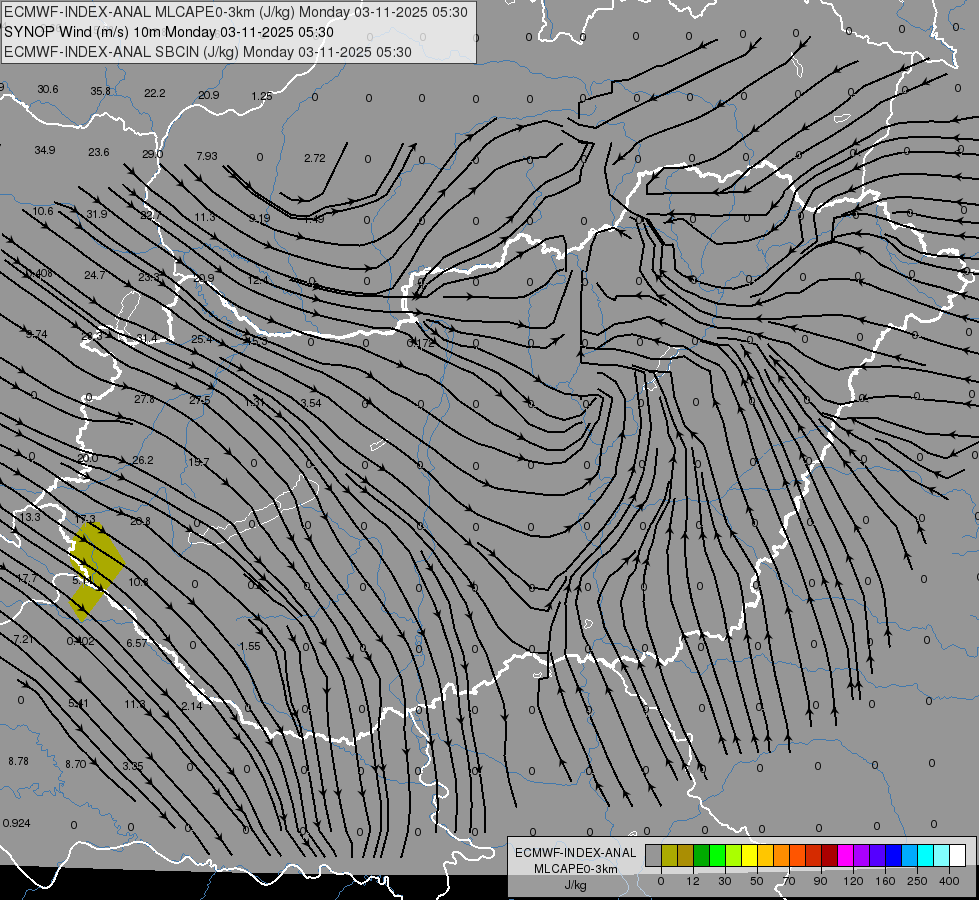Click the pure blue legend swatch
Screen dimensions: 979x900
(893, 855)
